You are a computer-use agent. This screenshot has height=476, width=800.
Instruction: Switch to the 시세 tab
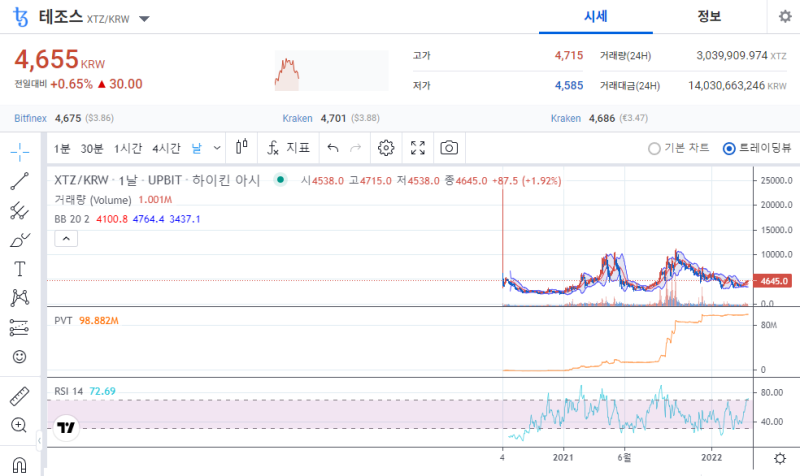point(595,17)
